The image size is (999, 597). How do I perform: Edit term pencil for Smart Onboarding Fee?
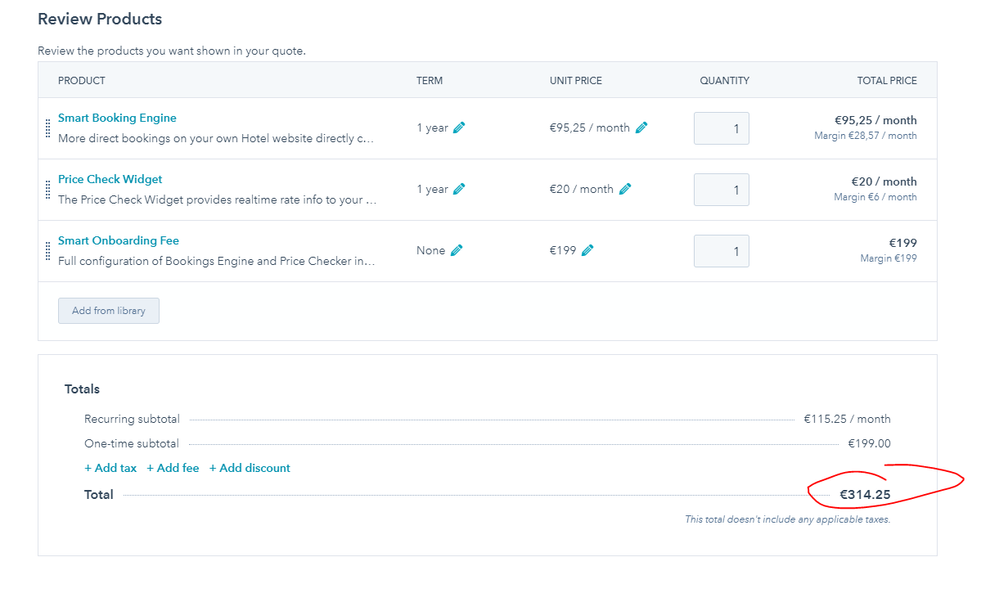point(456,250)
